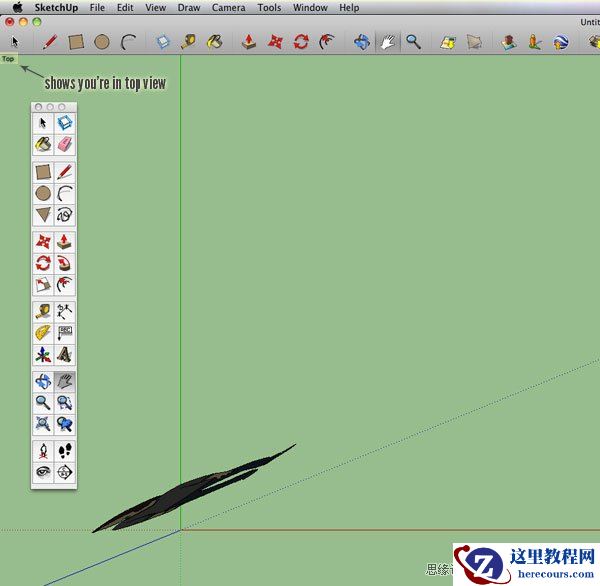Select the Tape Measure tool in the top toolbar
The image size is (600, 586).
point(189,42)
